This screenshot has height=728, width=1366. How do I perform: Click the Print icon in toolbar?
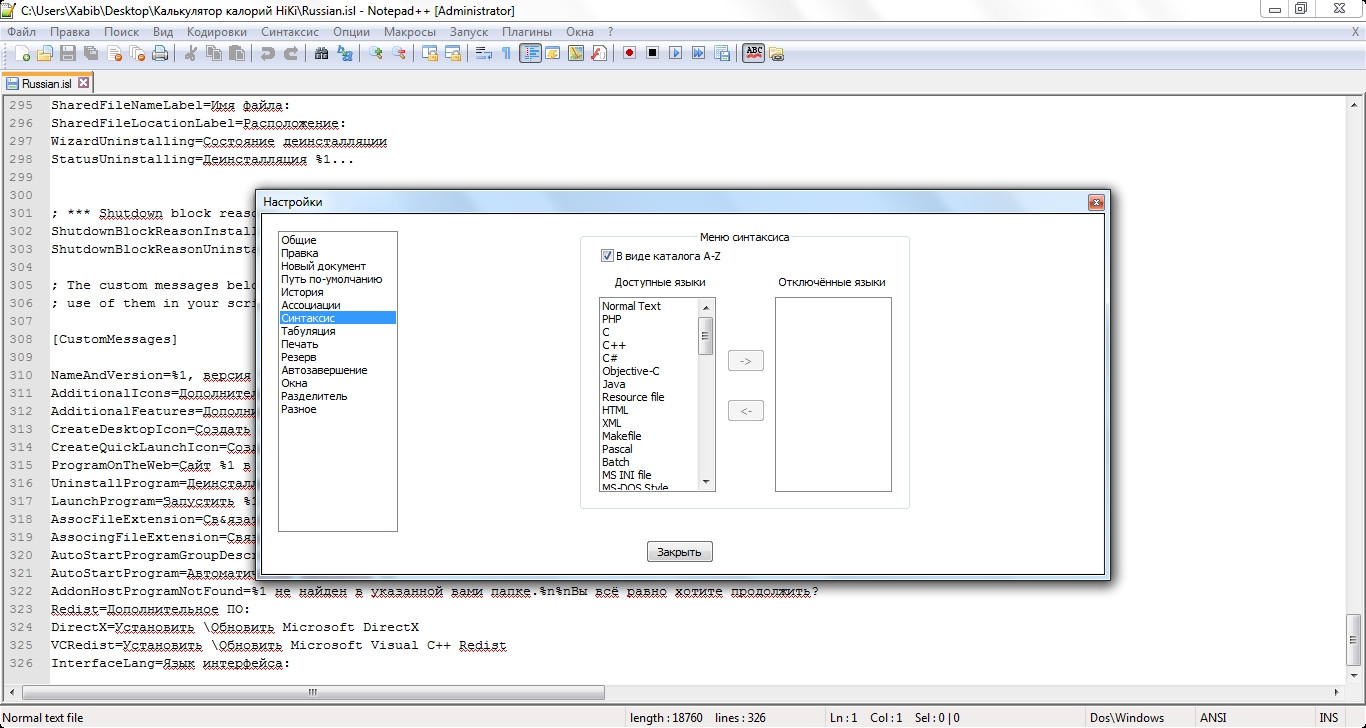click(160, 54)
